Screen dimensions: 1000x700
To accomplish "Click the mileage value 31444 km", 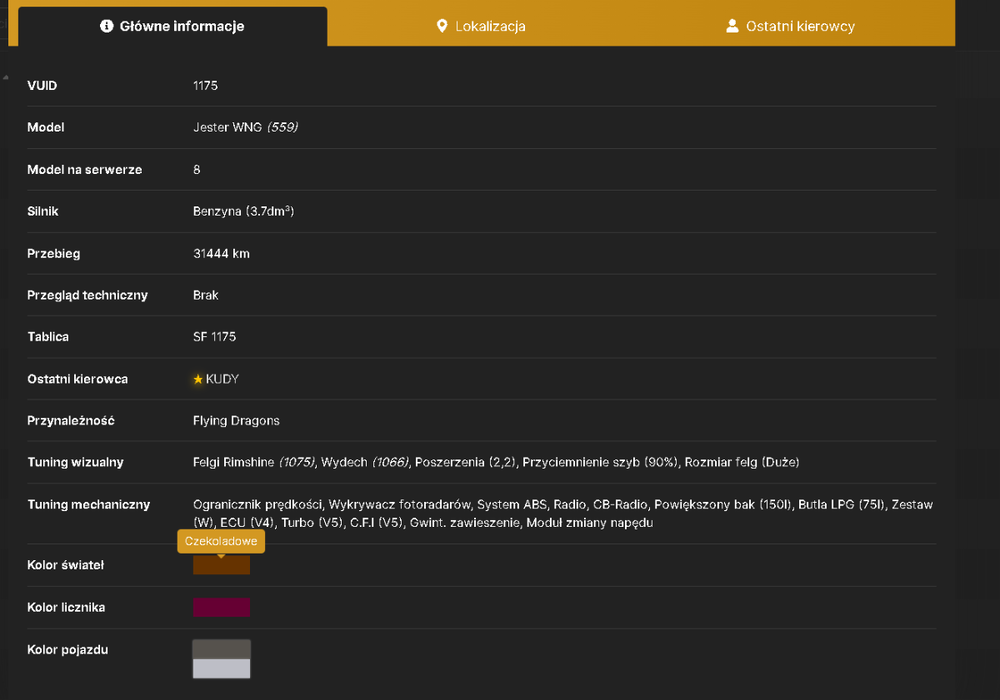I will pos(221,254).
